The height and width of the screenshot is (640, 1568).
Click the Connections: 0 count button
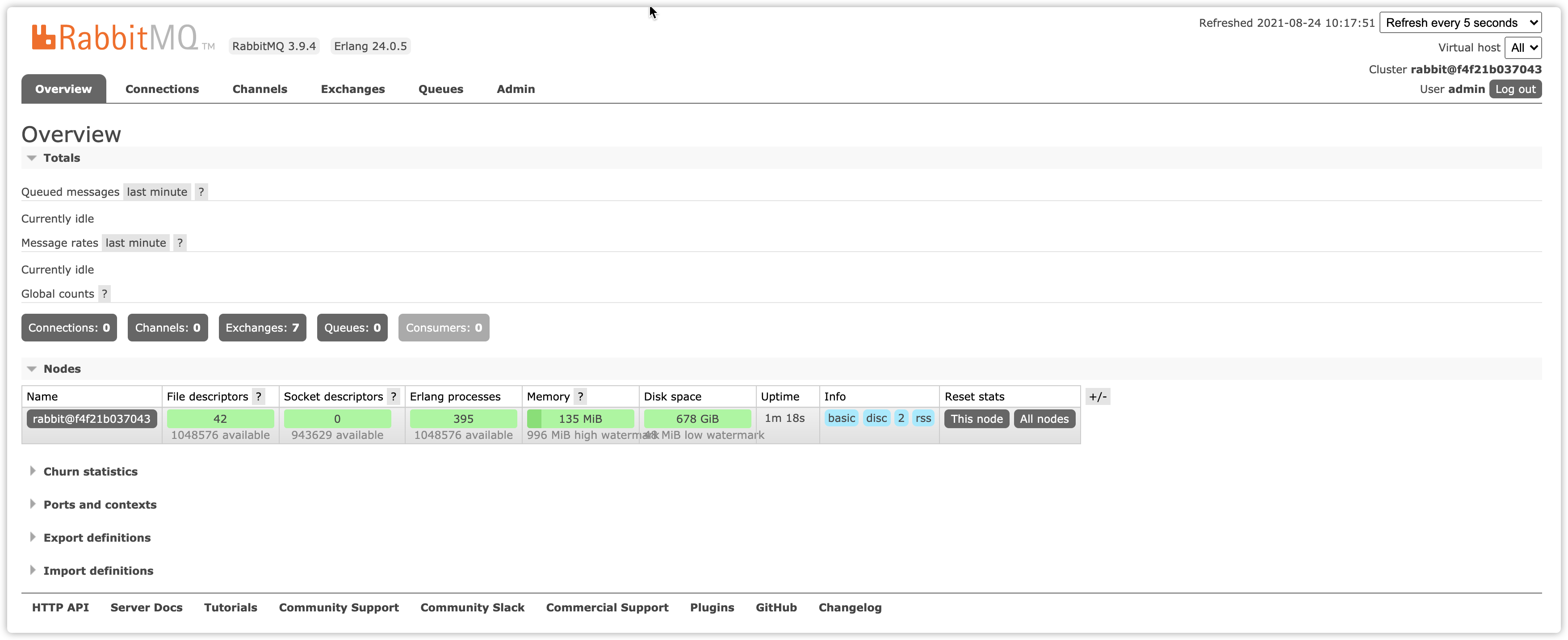(x=69, y=328)
